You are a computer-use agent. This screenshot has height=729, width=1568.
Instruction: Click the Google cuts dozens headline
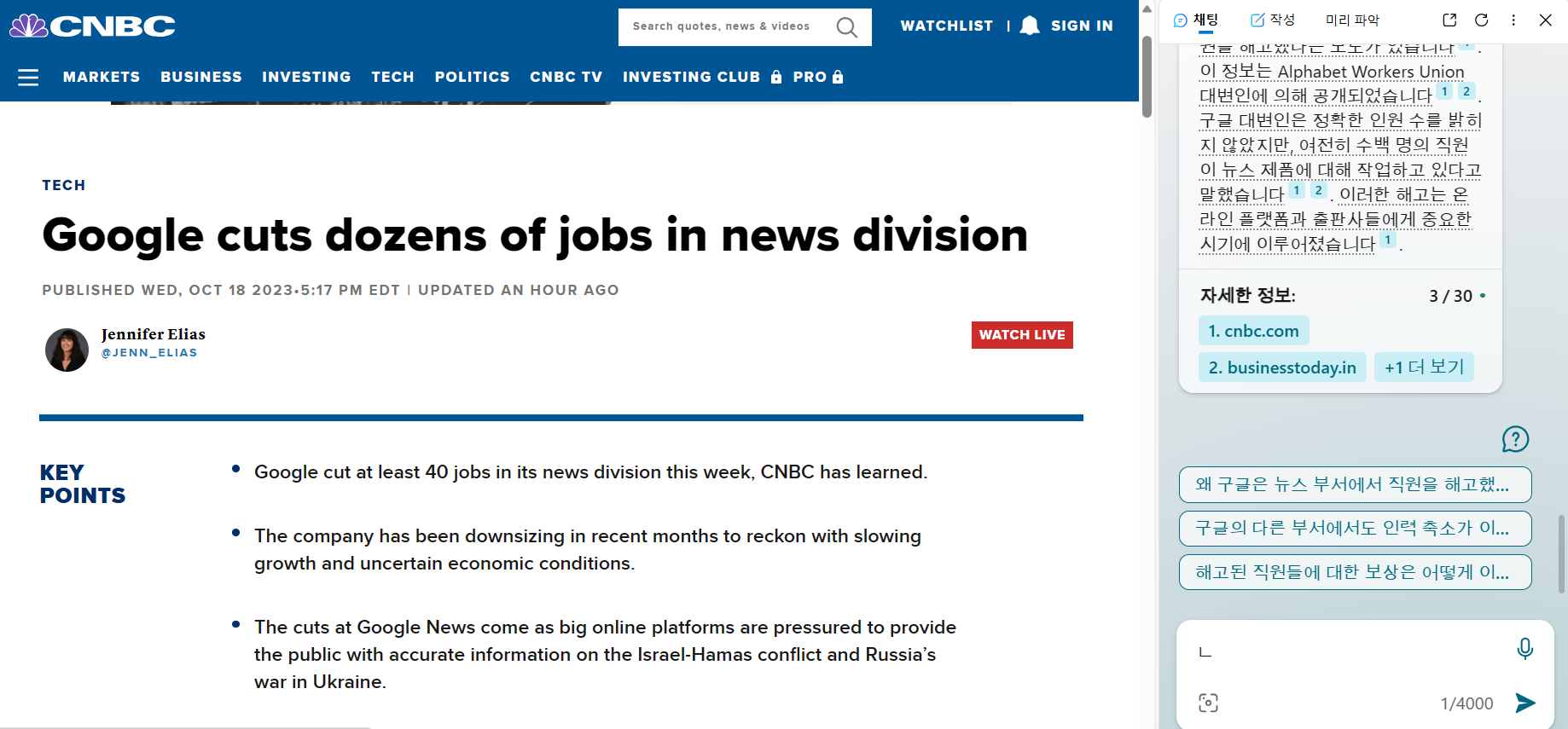pos(535,235)
